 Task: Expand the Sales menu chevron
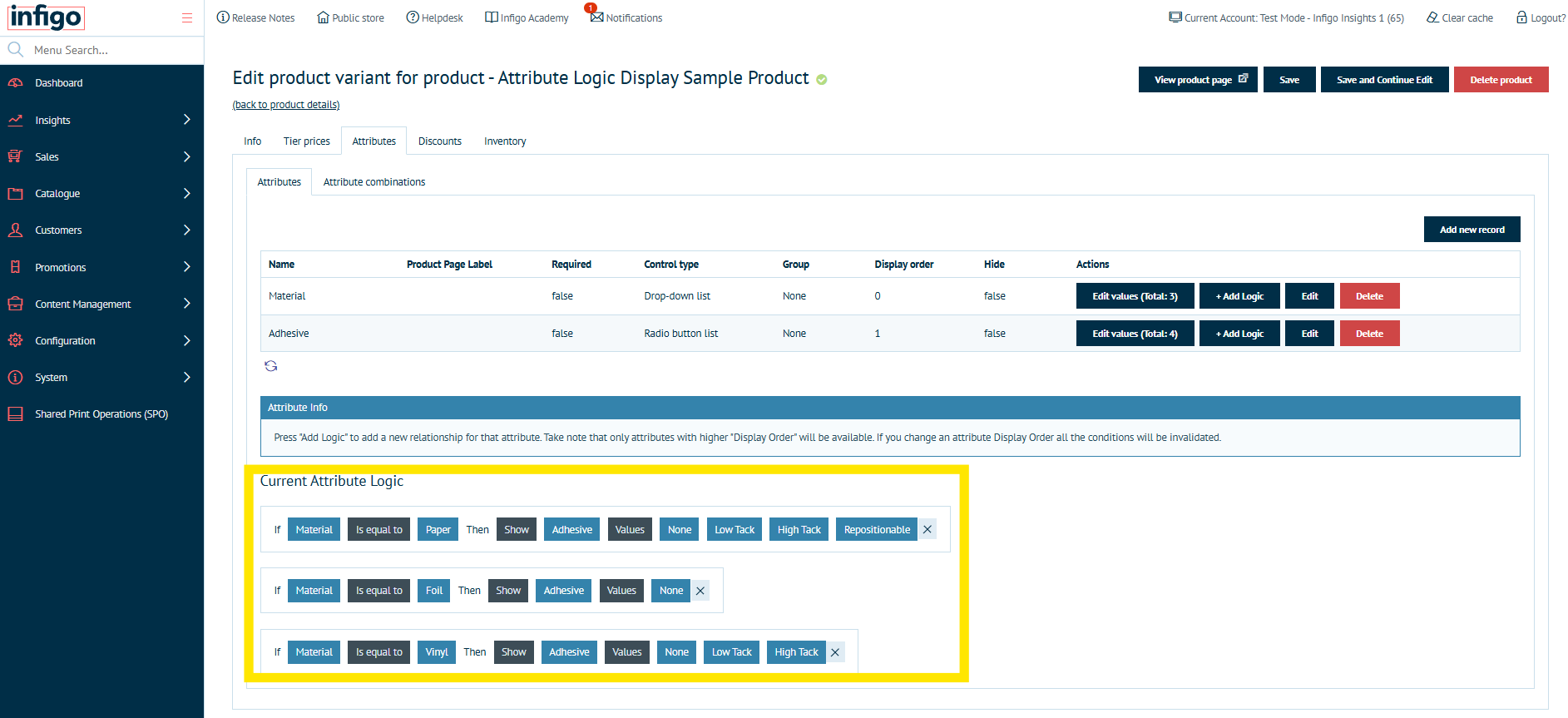[187, 156]
